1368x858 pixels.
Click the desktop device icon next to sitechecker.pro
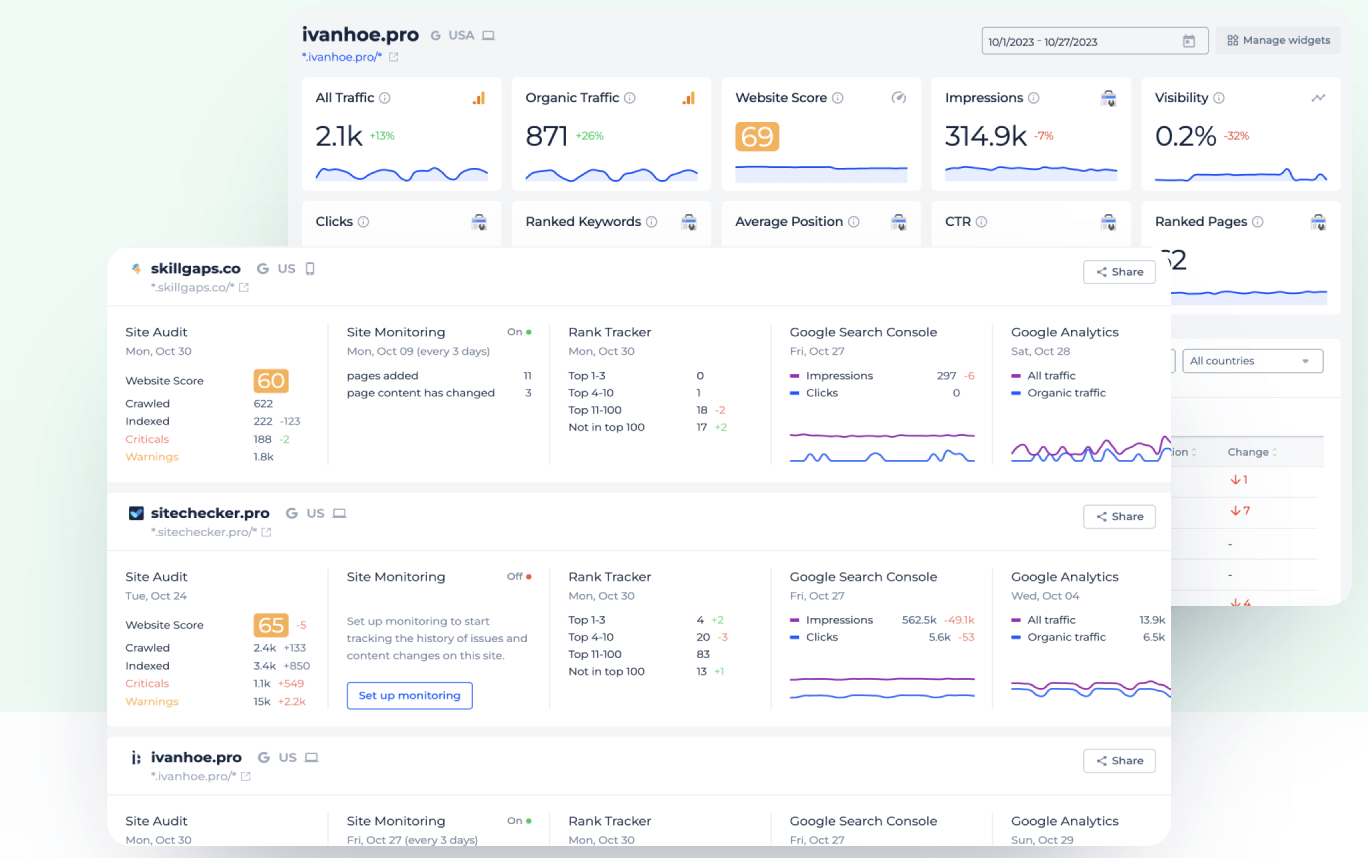tap(339, 513)
